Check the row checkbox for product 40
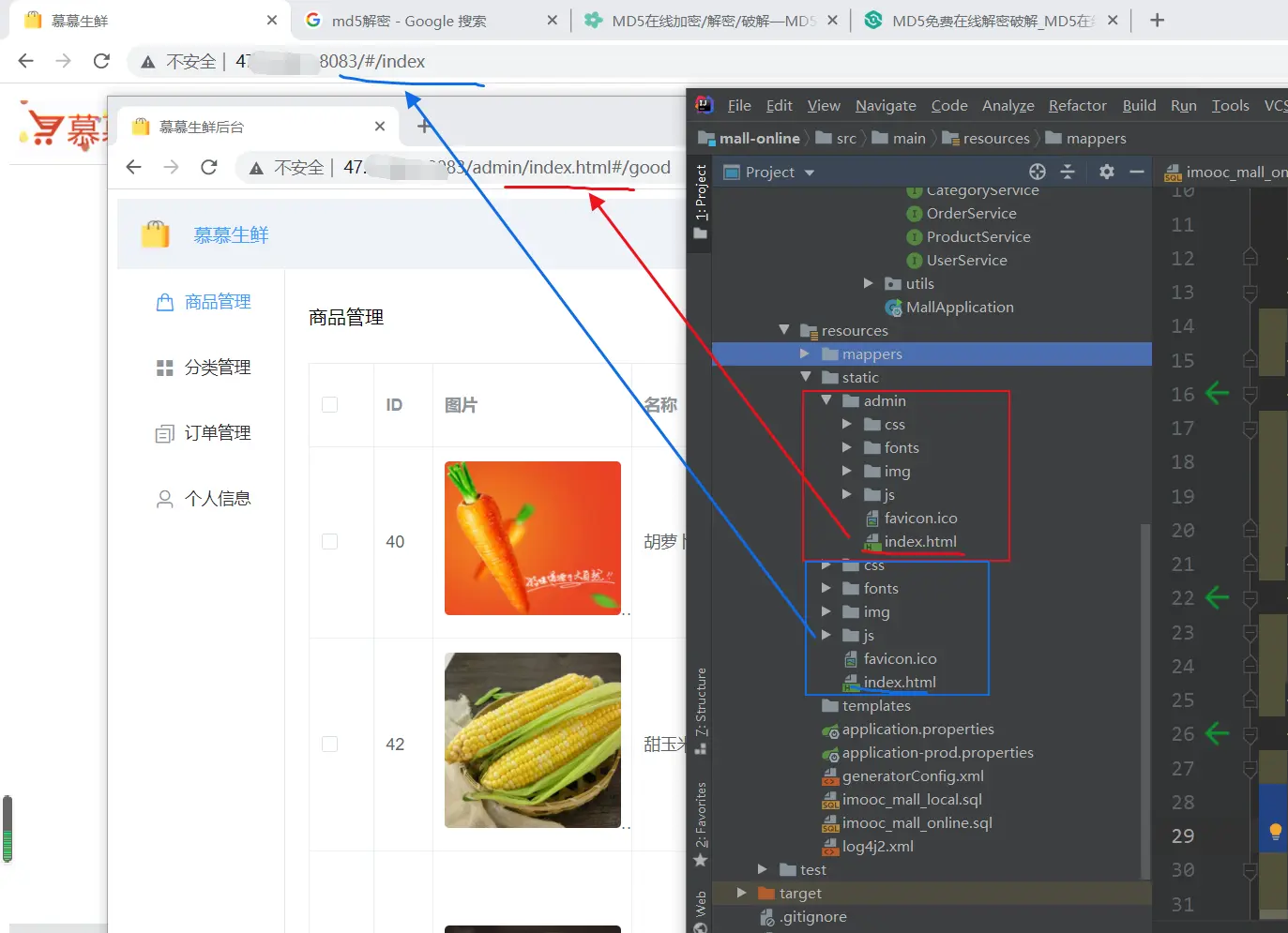 [329, 542]
